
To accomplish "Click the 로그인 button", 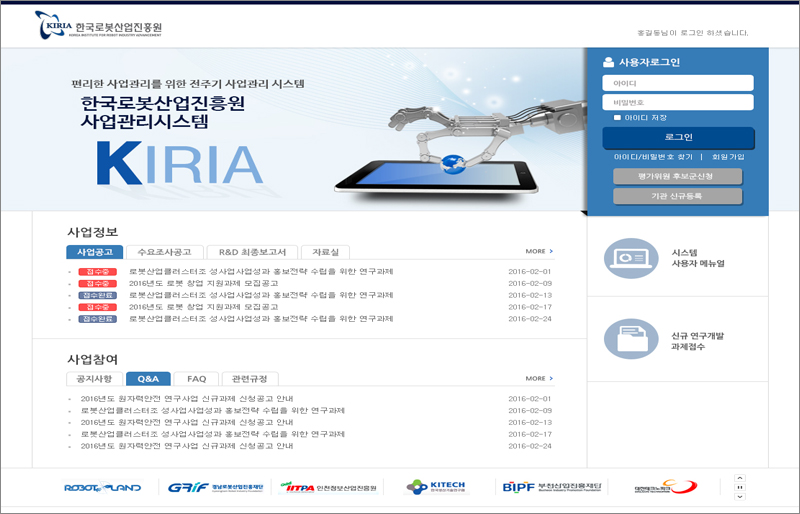I will coord(678,137).
